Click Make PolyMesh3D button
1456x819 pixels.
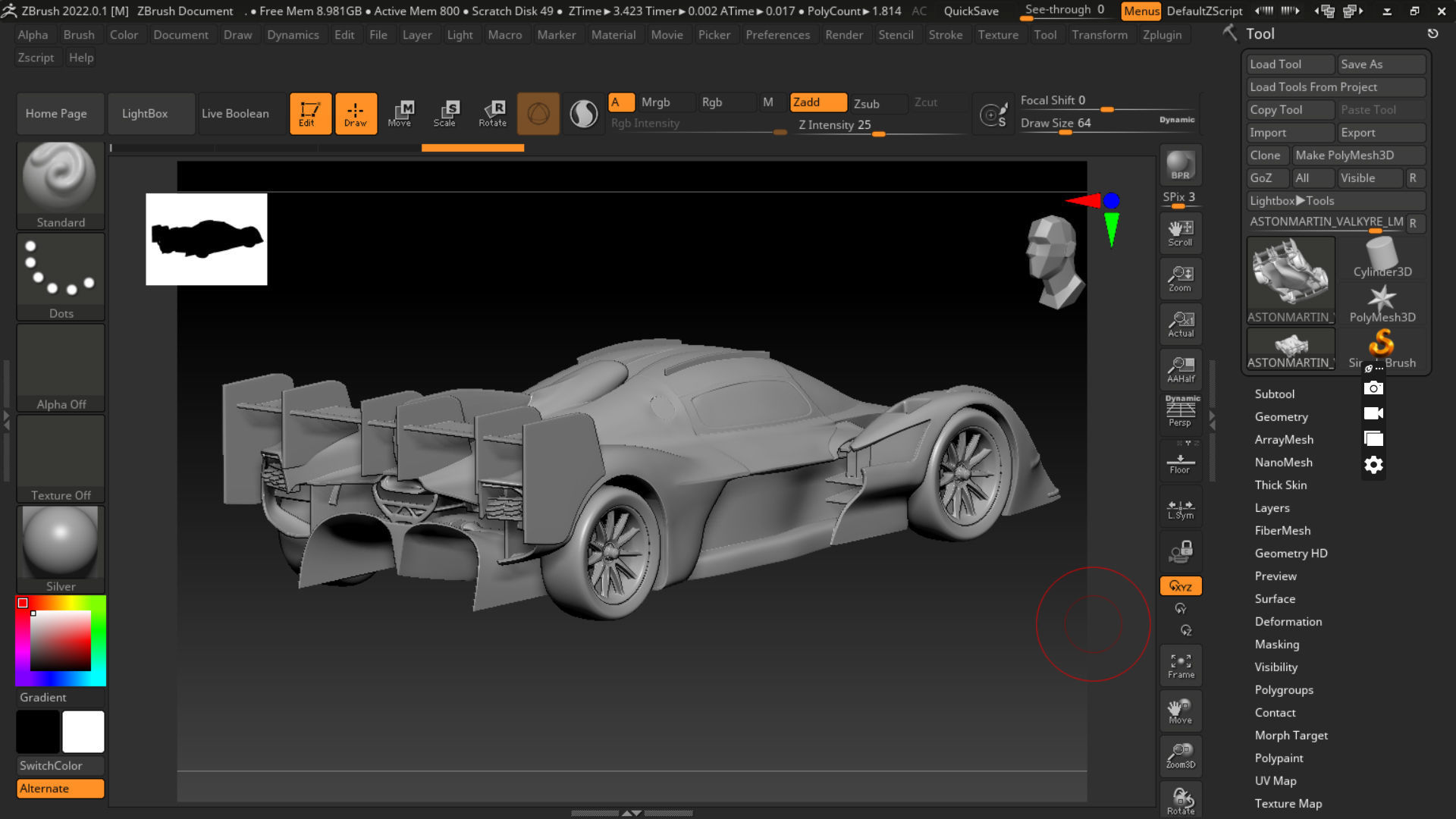1358,155
